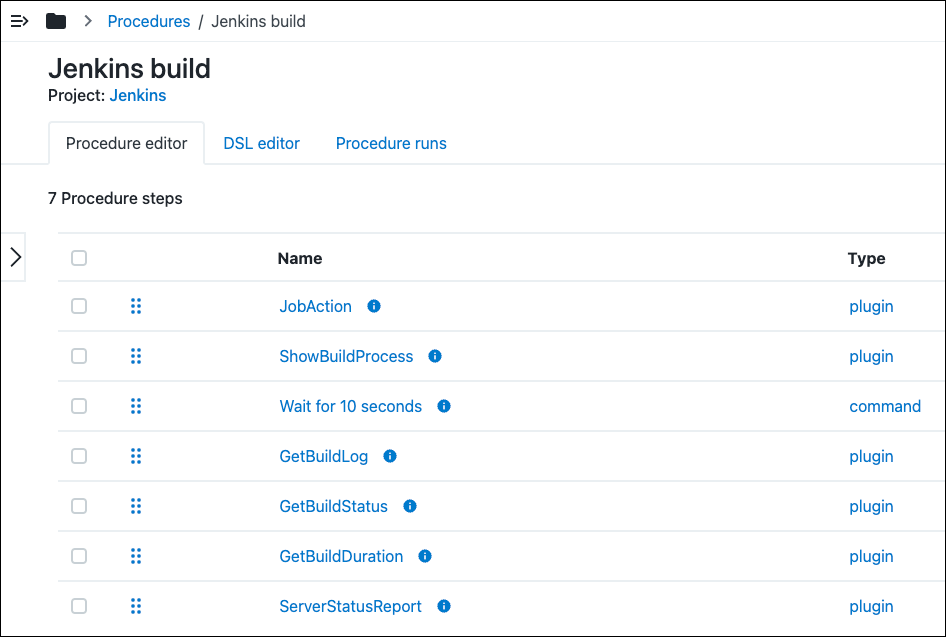Click the info icon beside JobAction
This screenshot has width=946, height=637.
pos(374,307)
